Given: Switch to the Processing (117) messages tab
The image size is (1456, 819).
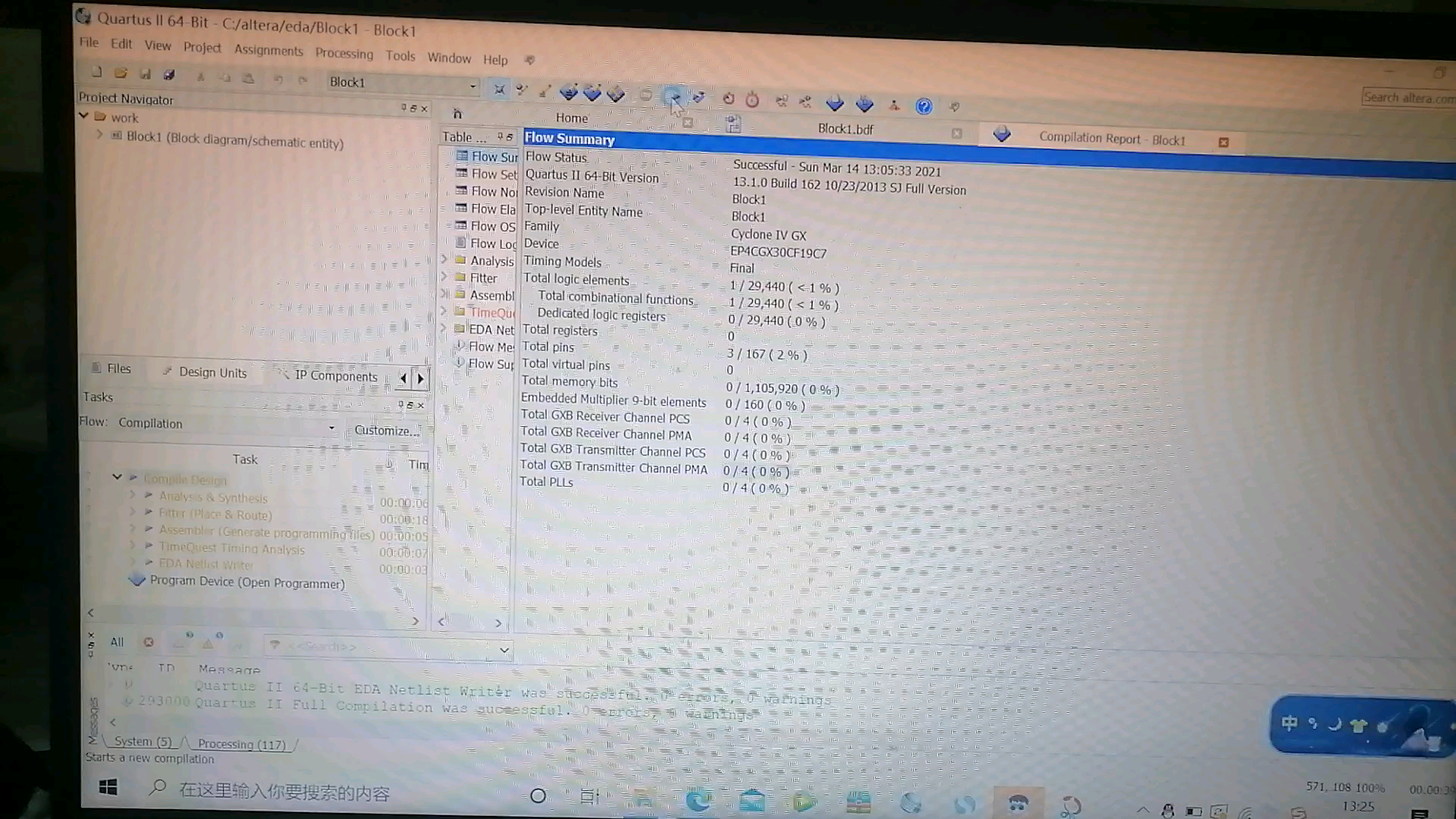Looking at the screenshot, I should 242,745.
